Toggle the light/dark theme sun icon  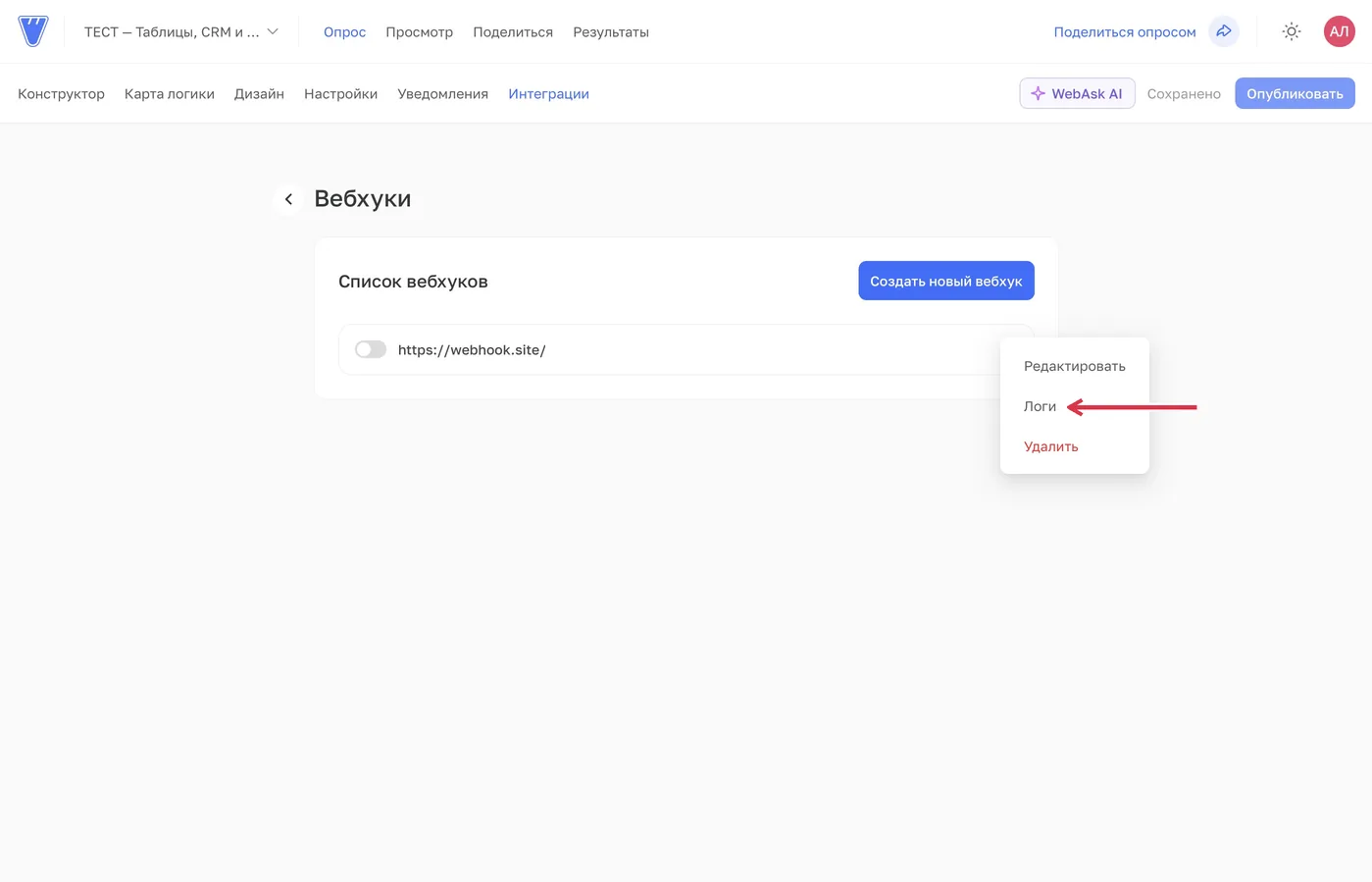(x=1292, y=31)
